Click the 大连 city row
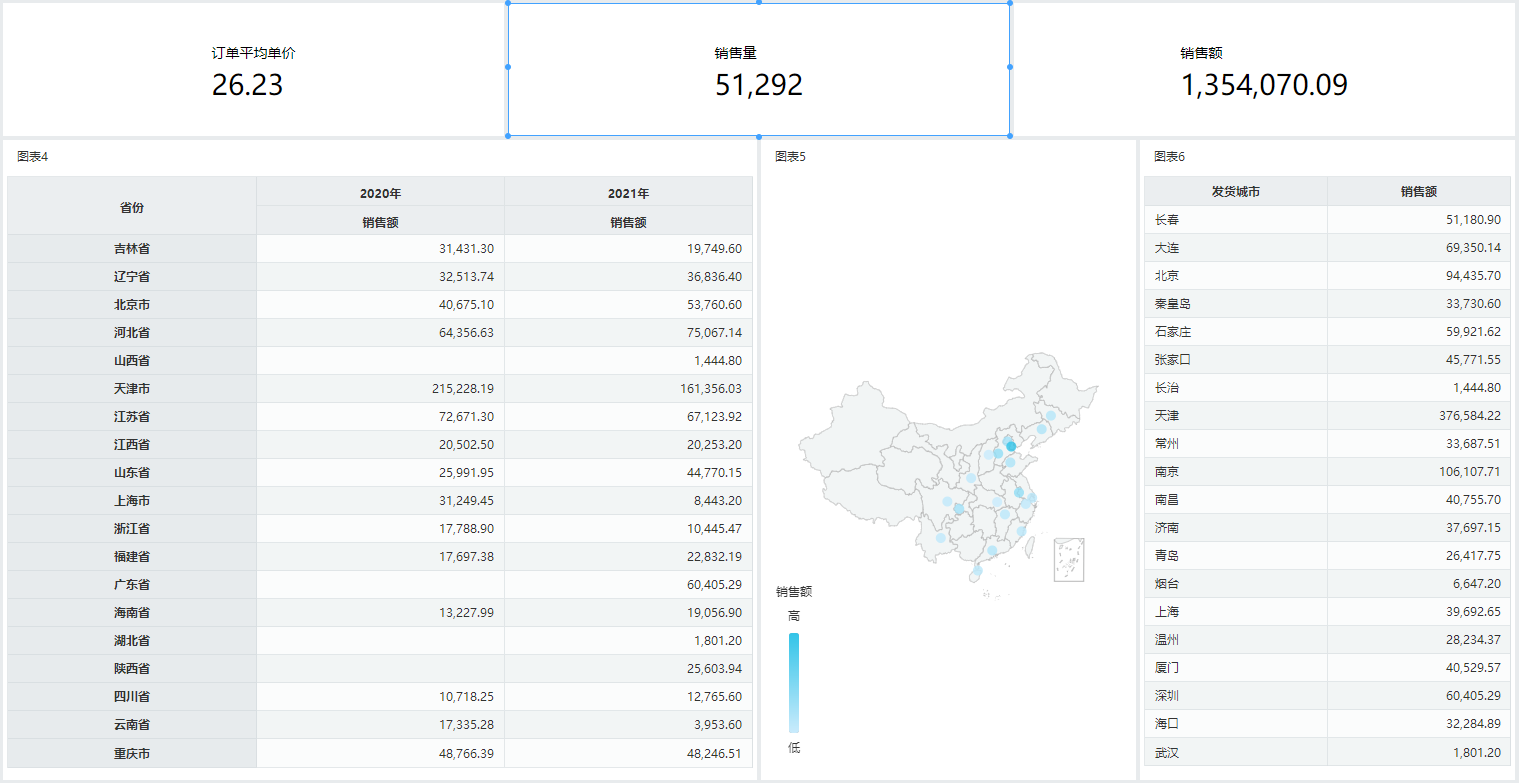Image resolution: width=1519 pixels, height=783 pixels. coord(1327,248)
